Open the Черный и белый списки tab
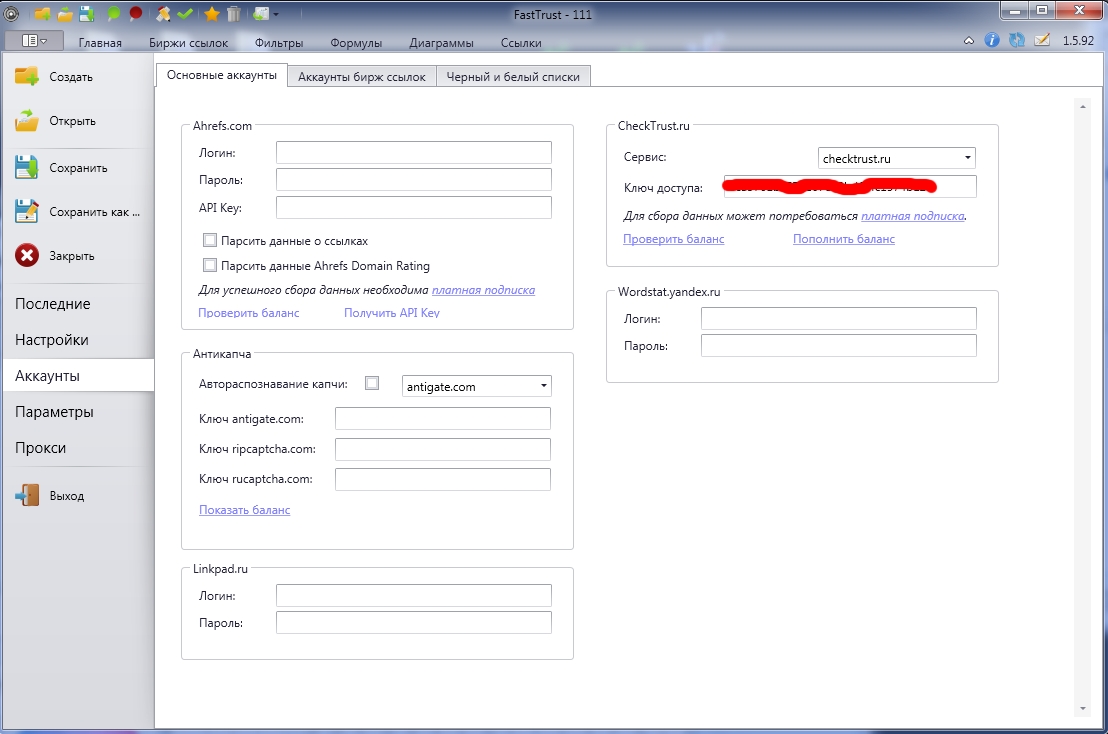This screenshot has height=734, width=1108. click(513, 76)
